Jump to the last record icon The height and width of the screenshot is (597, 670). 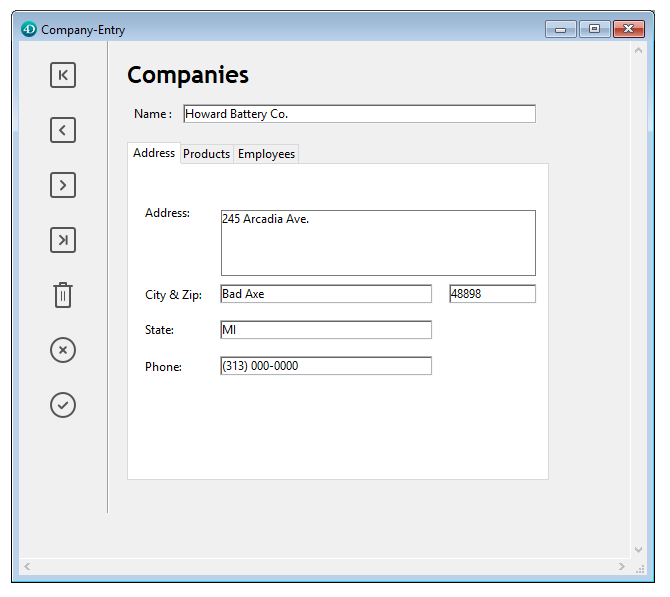(63, 240)
